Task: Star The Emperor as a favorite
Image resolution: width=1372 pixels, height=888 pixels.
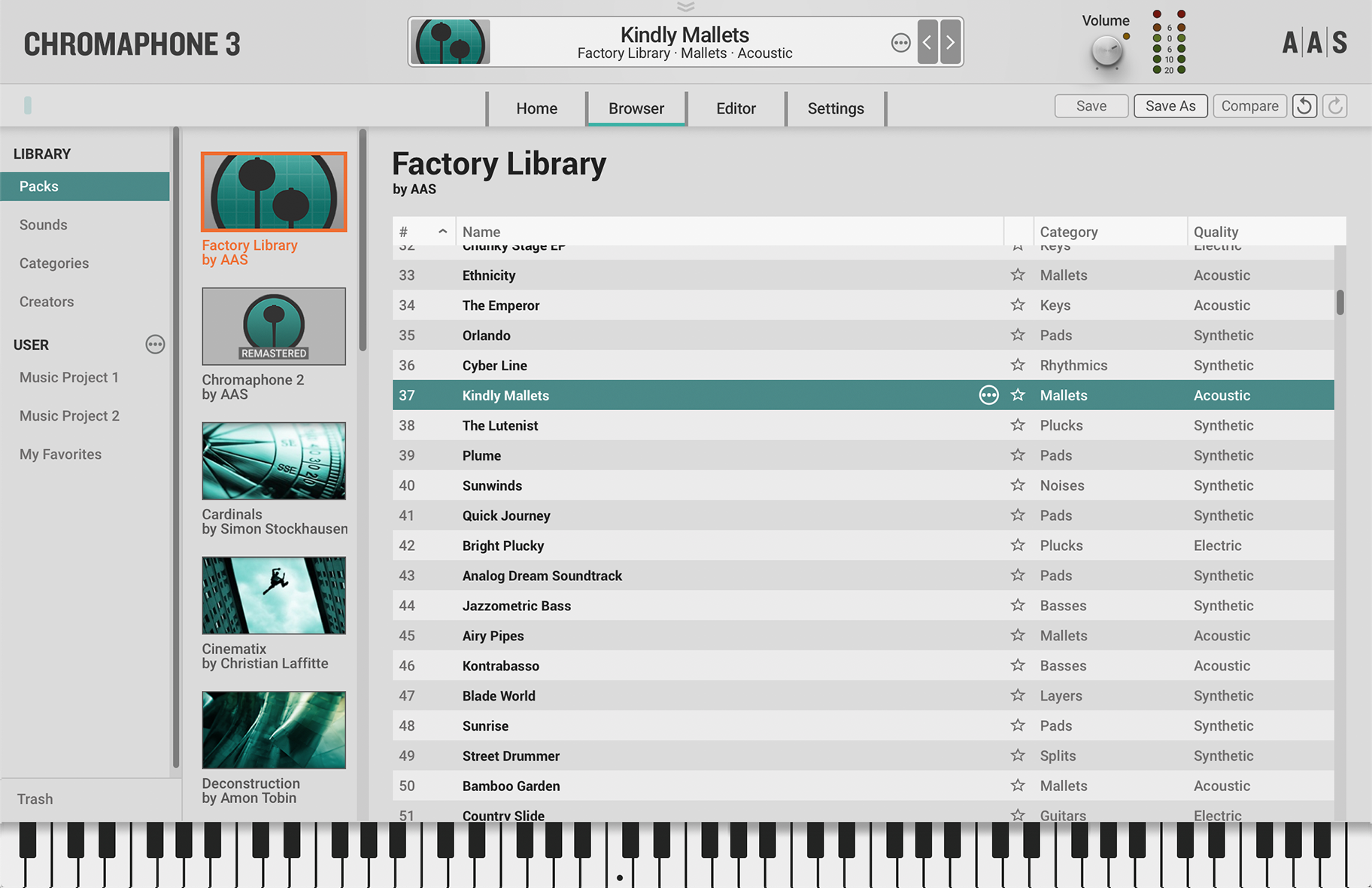Action: (x=1018, y=305)
